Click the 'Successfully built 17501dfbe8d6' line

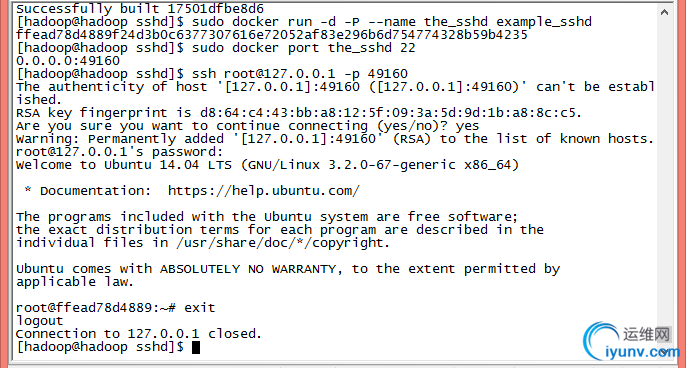140,9
